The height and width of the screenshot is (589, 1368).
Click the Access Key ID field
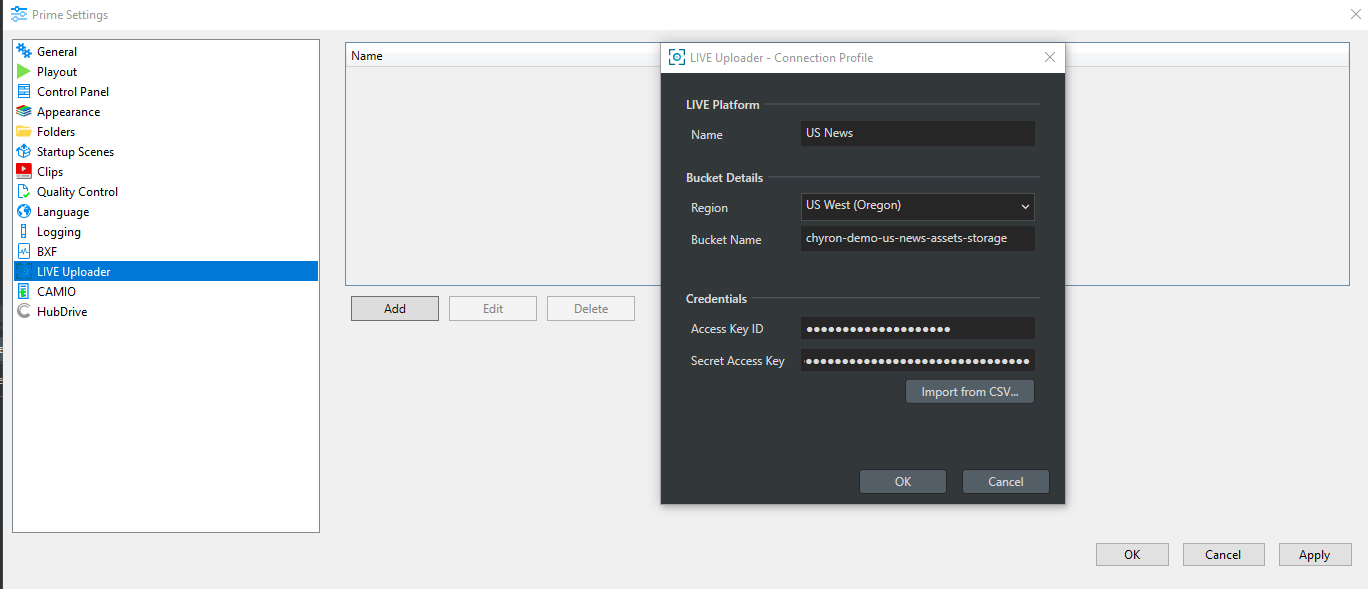coord(917,329)
